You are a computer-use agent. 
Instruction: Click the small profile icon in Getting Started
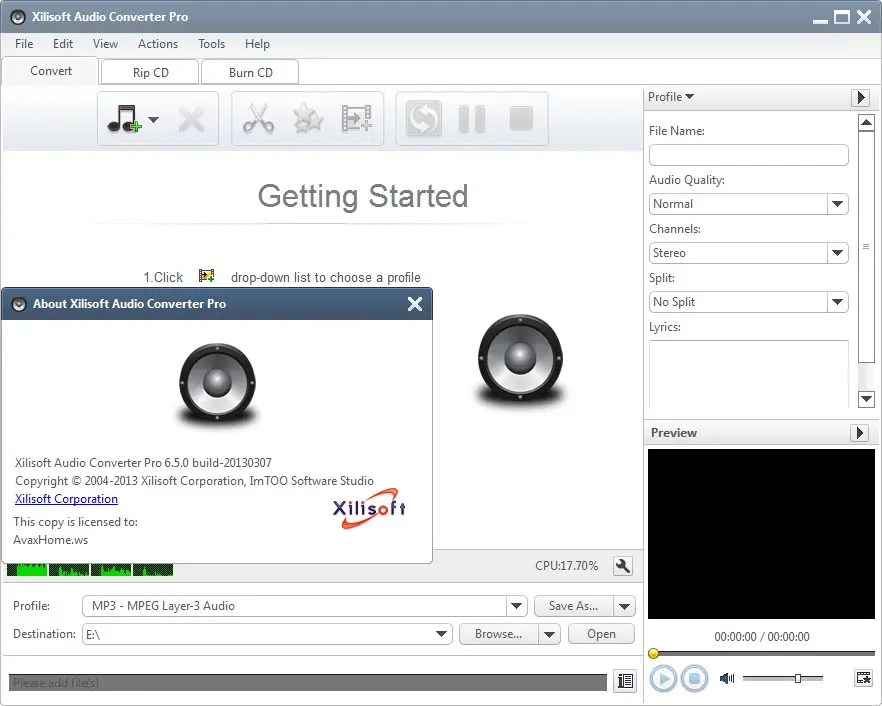(x=206, y=276)
